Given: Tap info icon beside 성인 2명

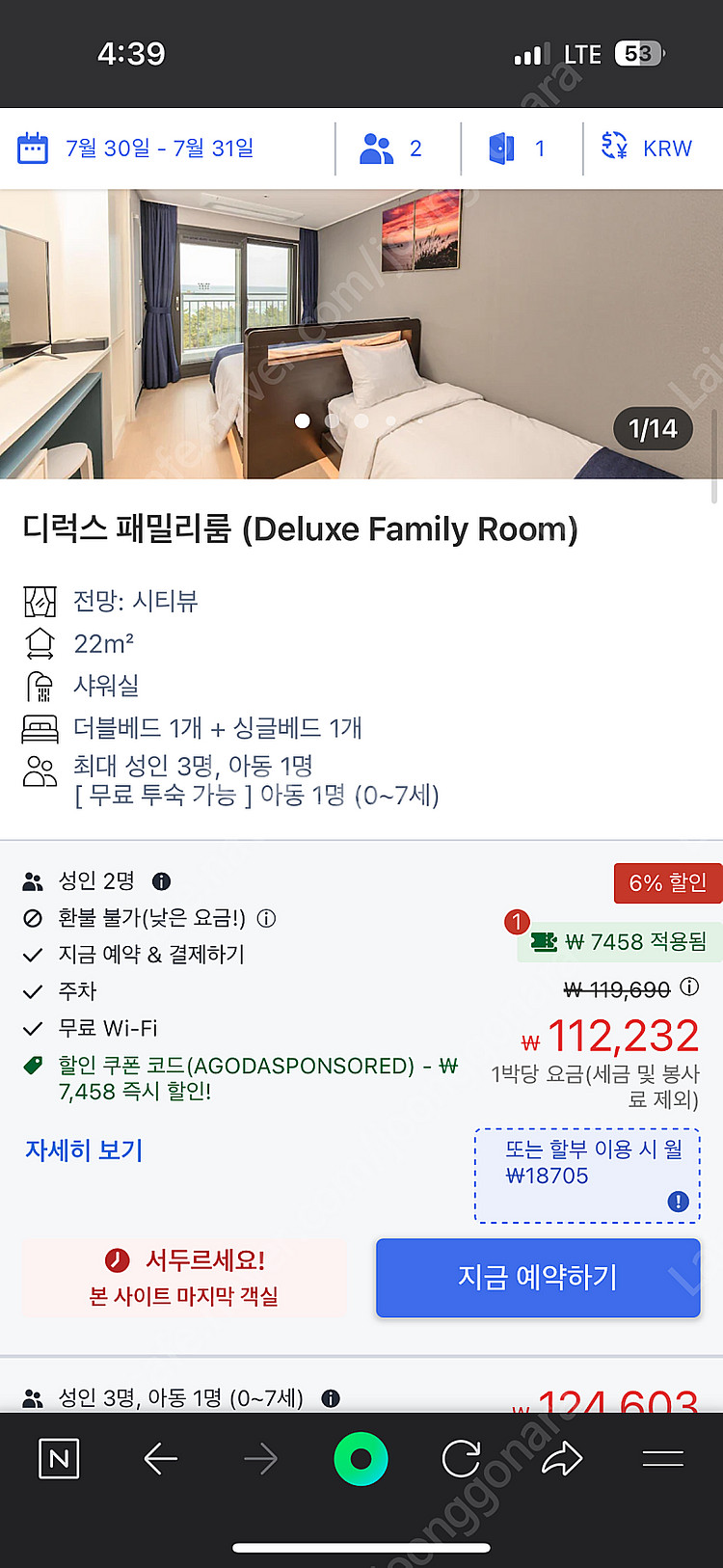Looking at the screenshot, I should (162, 881).
